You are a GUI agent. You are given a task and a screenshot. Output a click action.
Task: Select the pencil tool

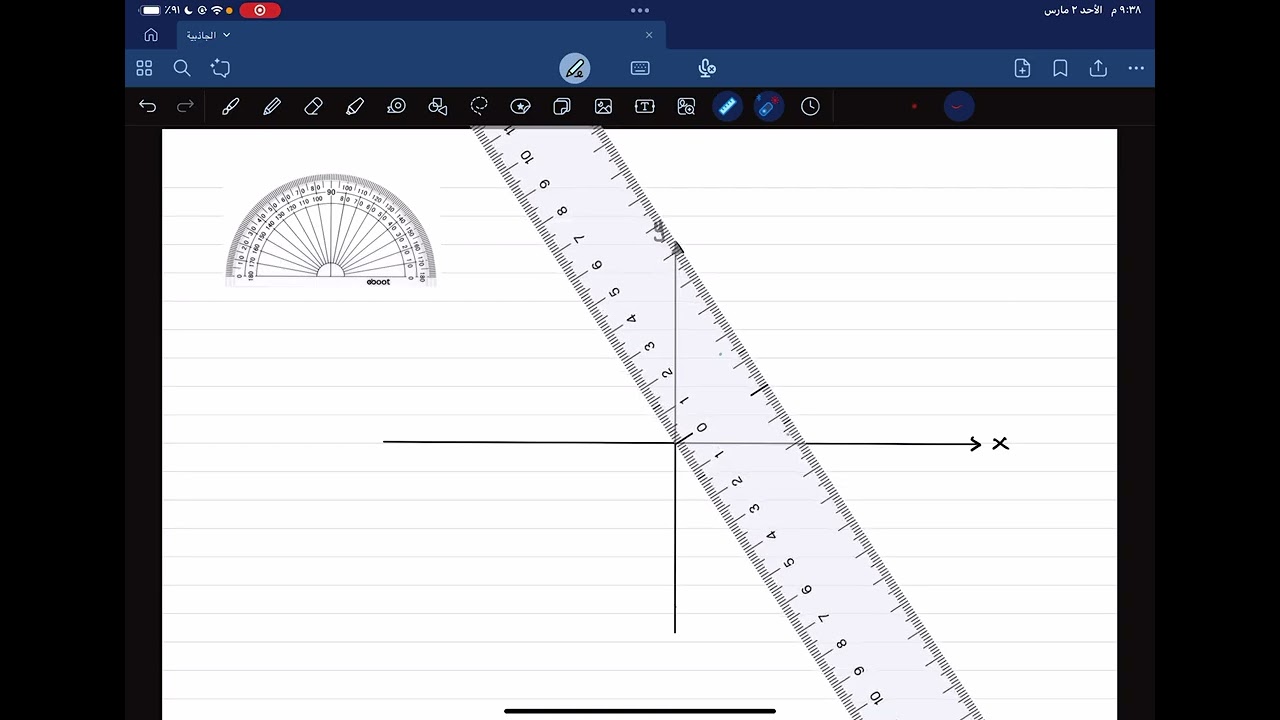pyautogui.click(x=272, y=106)
